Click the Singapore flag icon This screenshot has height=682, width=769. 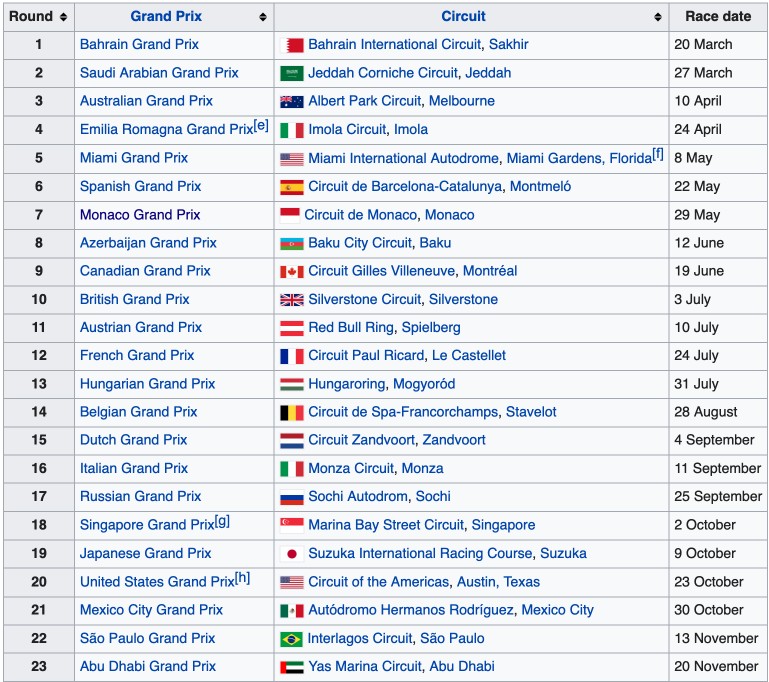click(x=292, y=525)
